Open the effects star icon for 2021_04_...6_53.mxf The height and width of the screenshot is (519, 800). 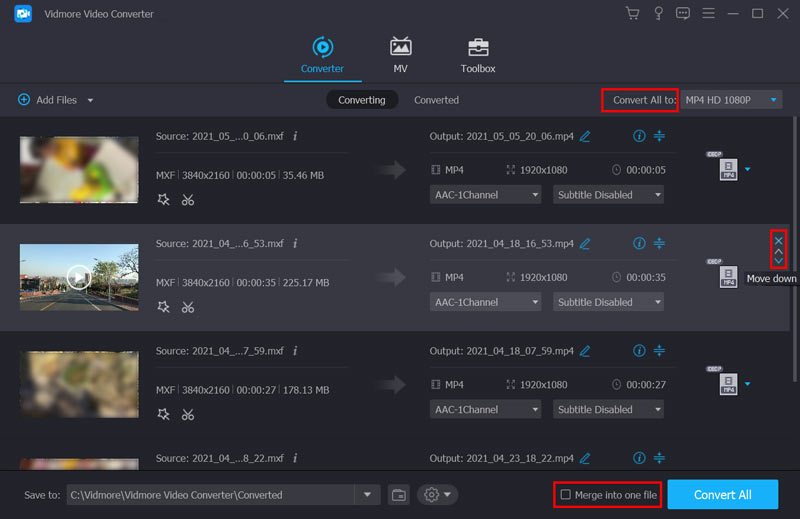click(164, 307)
